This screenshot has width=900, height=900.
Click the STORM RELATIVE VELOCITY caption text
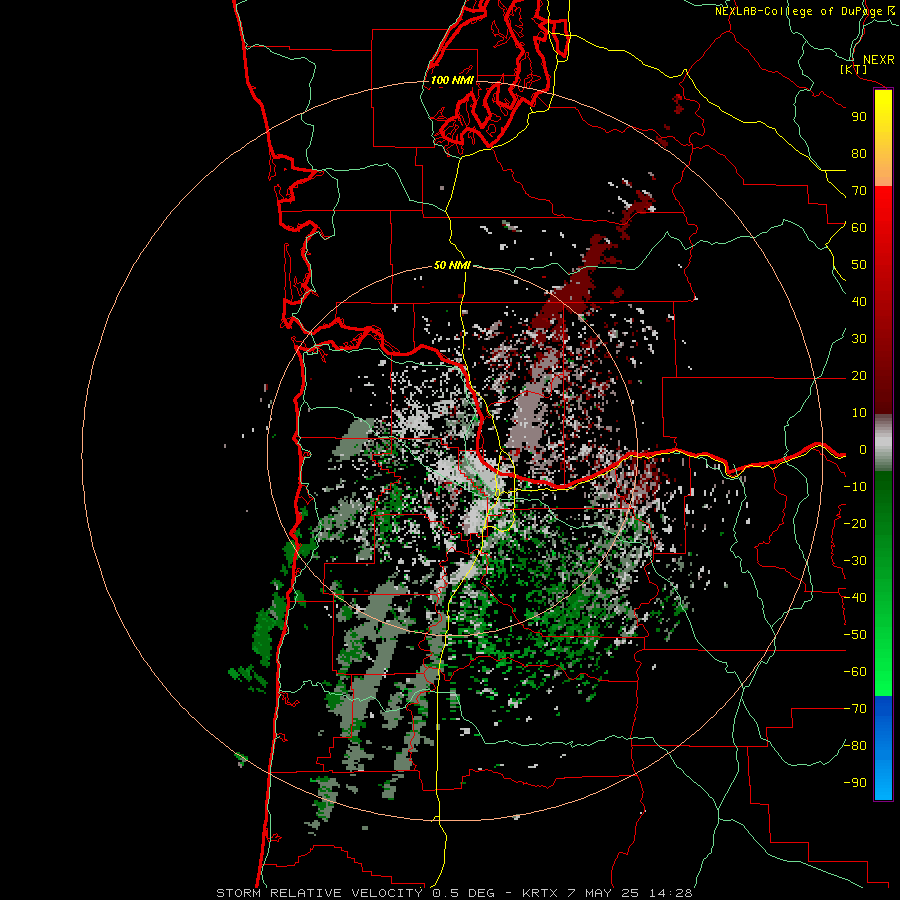319,893
